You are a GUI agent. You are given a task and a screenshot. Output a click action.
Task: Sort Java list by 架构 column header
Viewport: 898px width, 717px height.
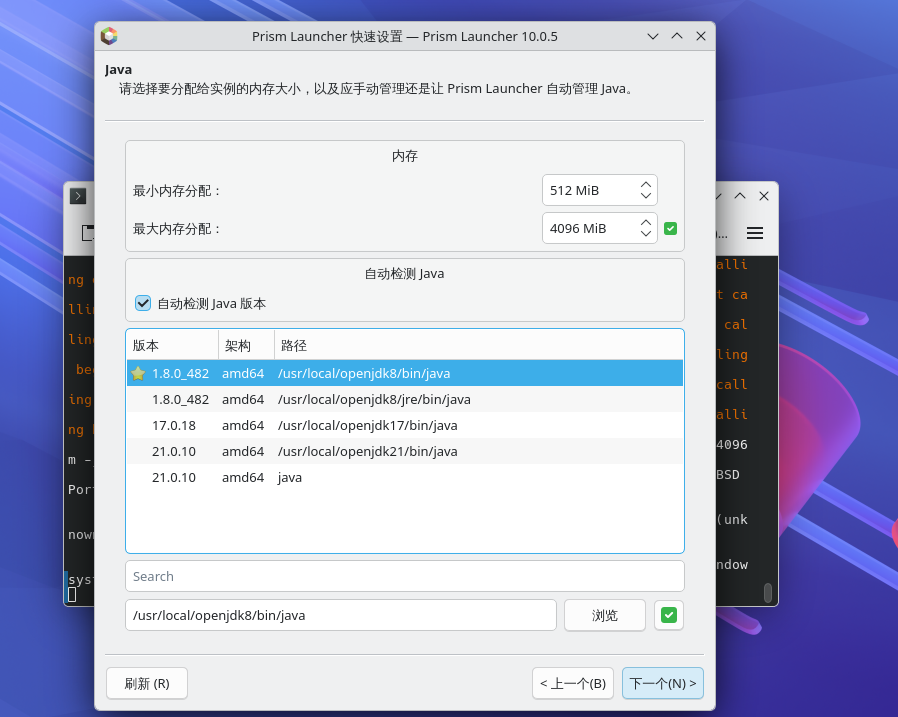pos(246,345)
